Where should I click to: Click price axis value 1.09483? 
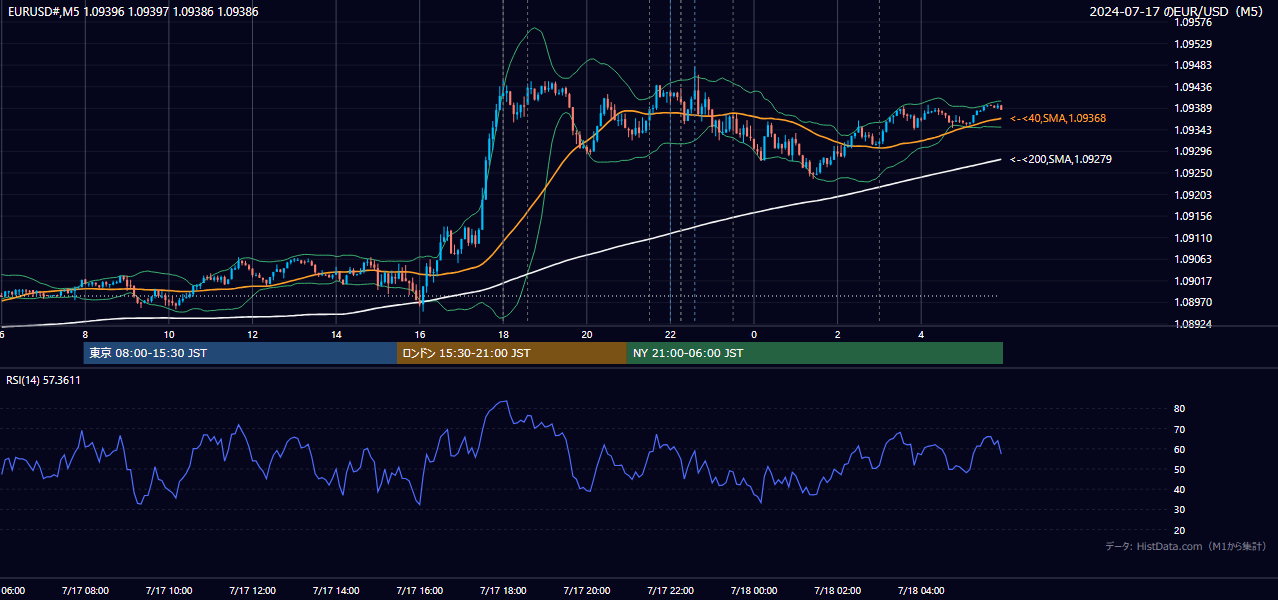point(1193,65)
